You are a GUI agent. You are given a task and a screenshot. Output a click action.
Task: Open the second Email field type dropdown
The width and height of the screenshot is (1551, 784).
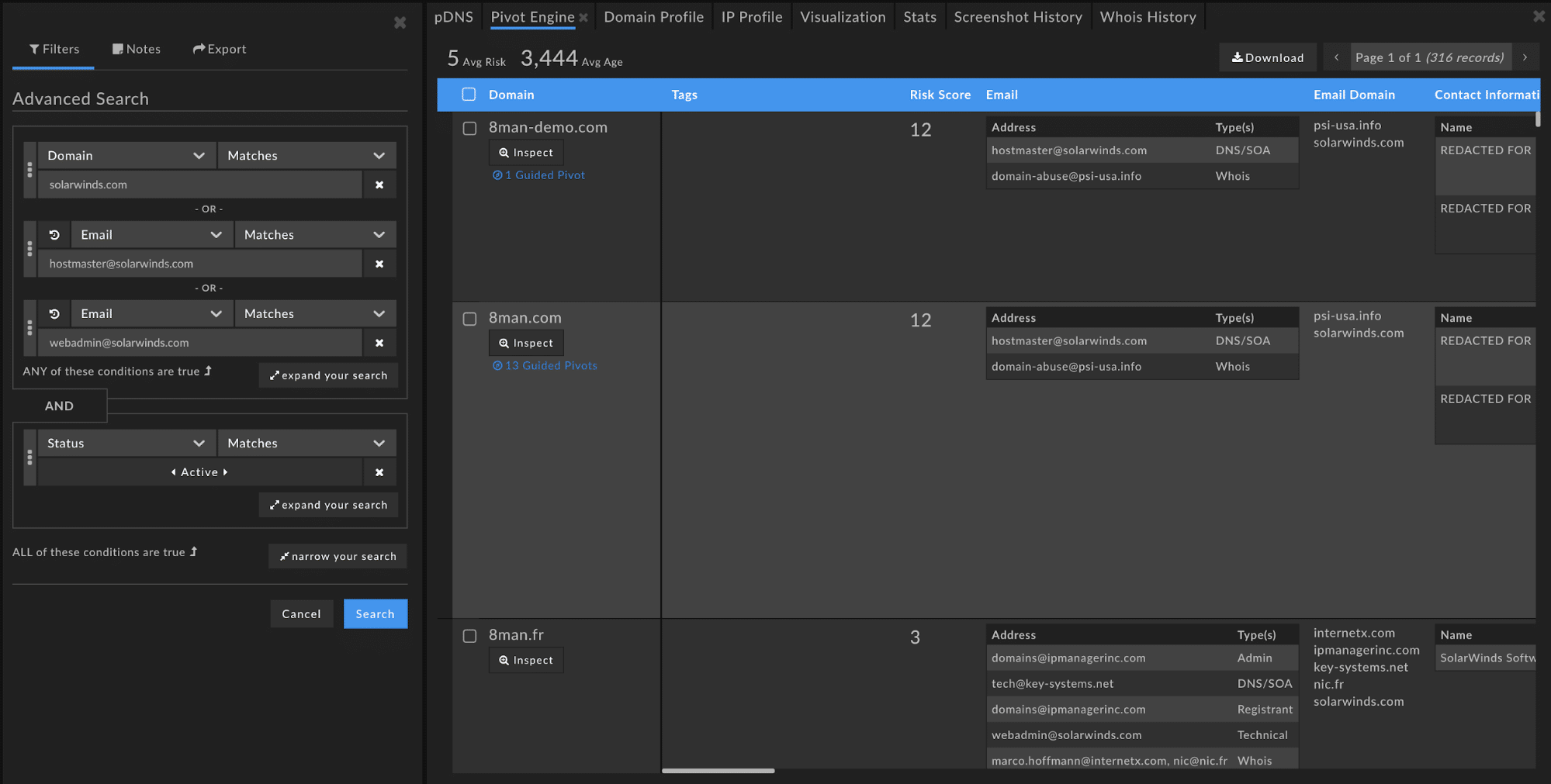click(151, 314)
